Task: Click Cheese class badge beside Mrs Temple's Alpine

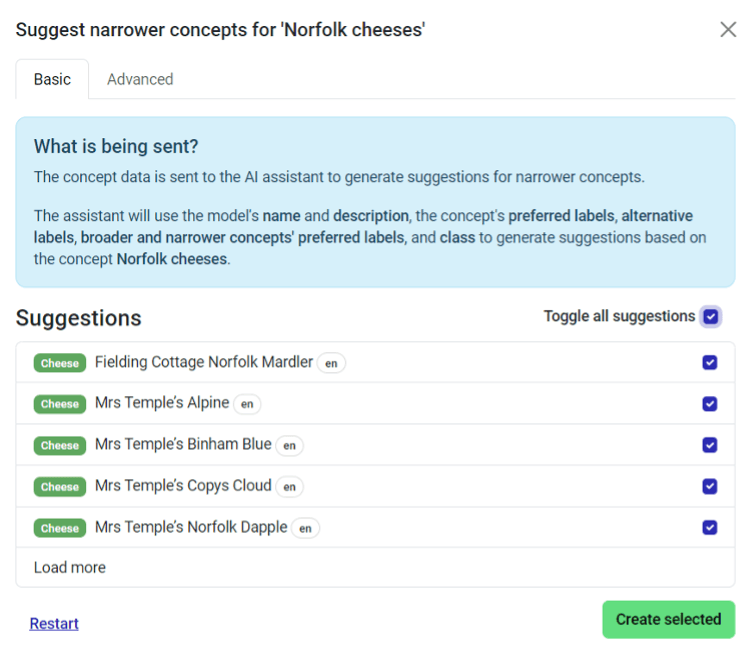Action: [x=60, y=404]
